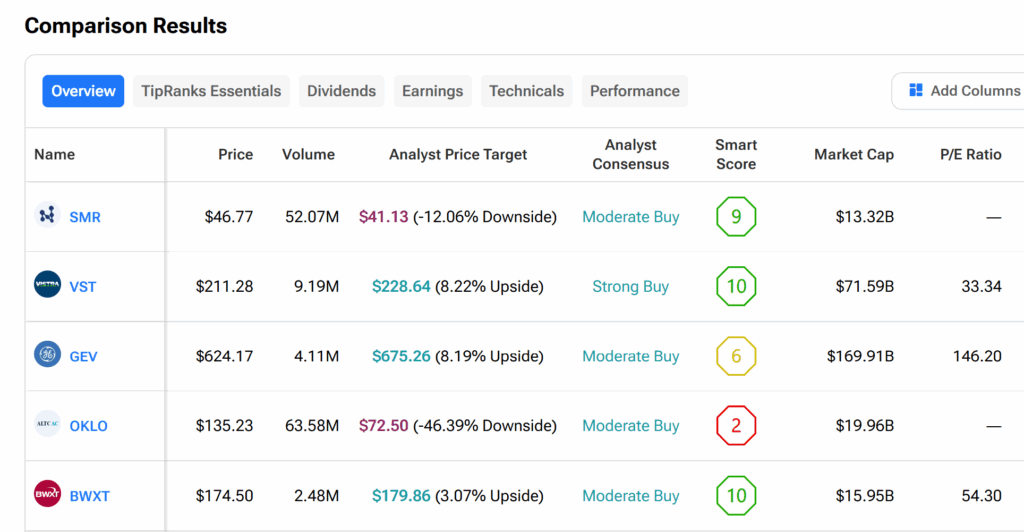
Task: Click market cap $13.32B
Action: click(865, 217)
